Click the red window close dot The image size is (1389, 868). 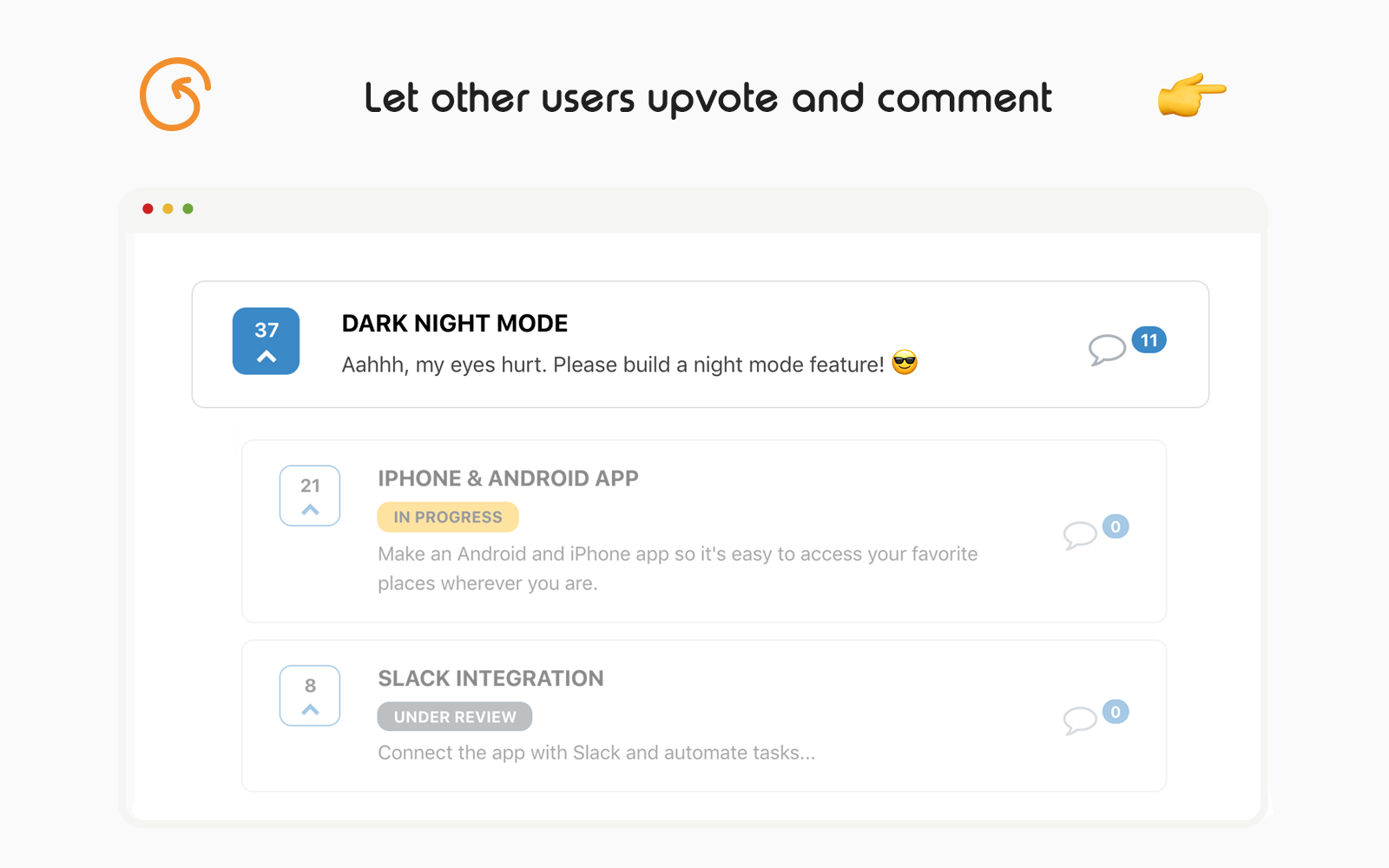point(148,208)
